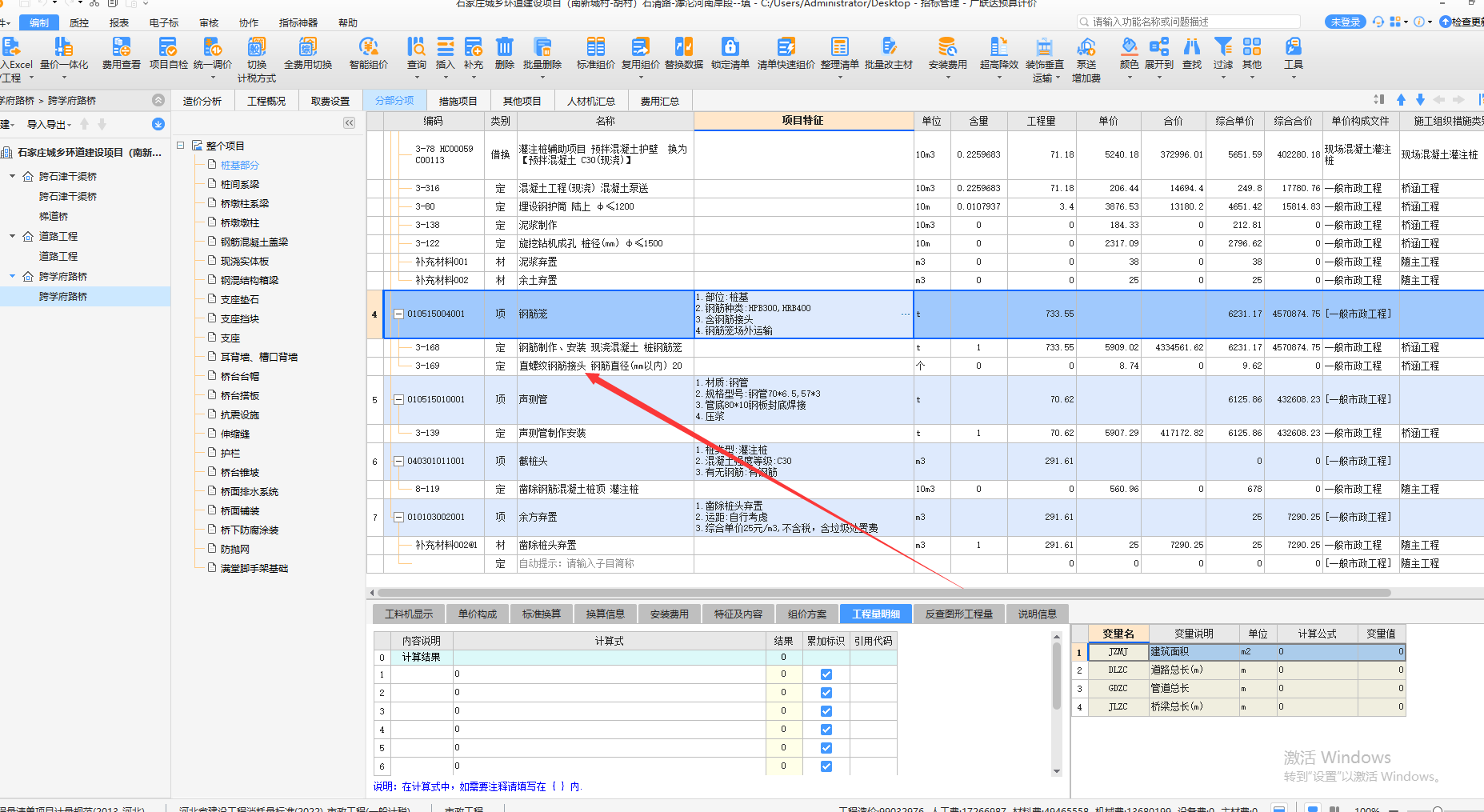Open the 整理清单 tool
Image resolution: width=1484 pixels, height=812 pixels.
click(840, 53)
